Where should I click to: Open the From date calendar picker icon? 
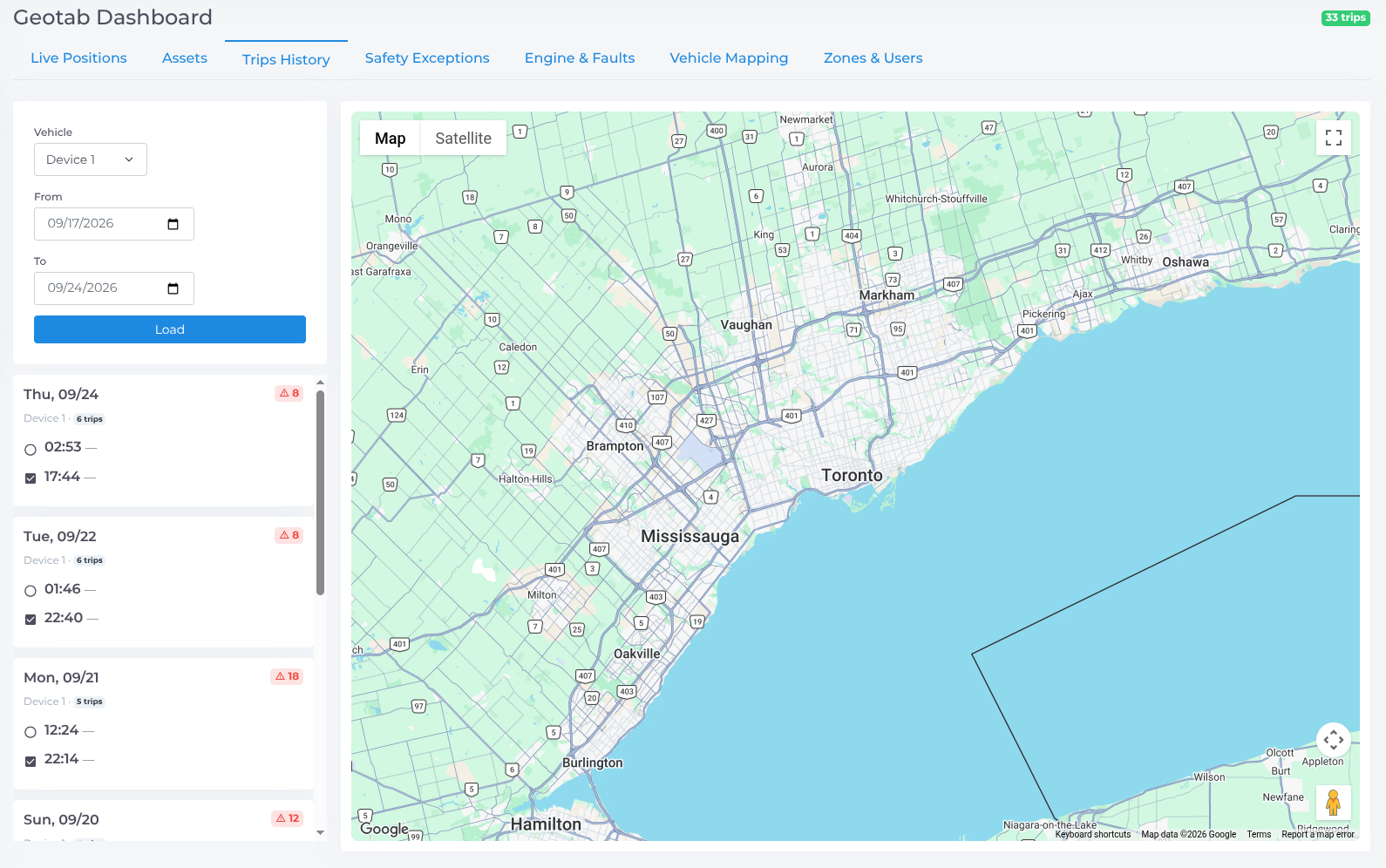173,224
